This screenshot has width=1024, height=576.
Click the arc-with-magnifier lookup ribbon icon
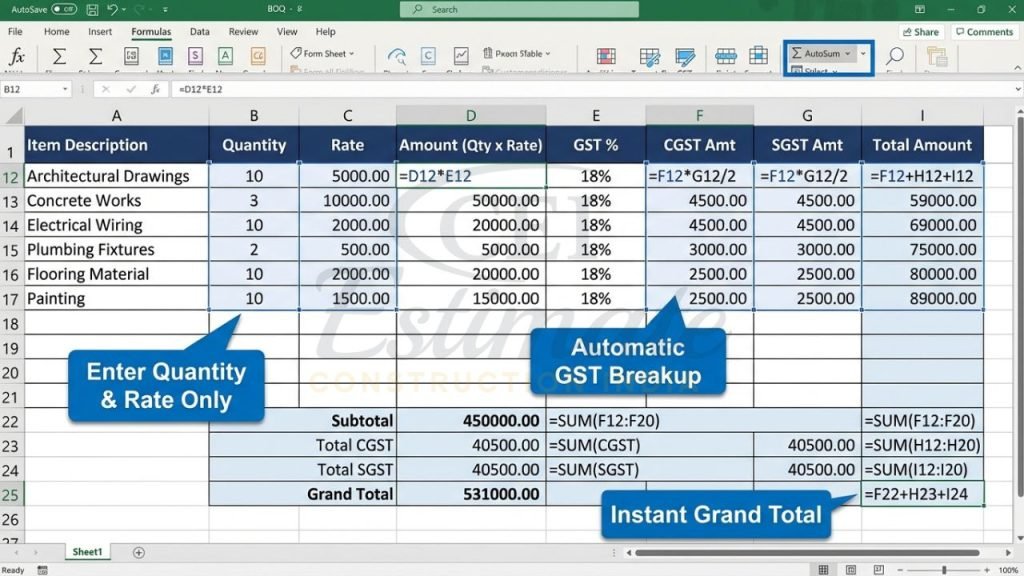[396, 57]
